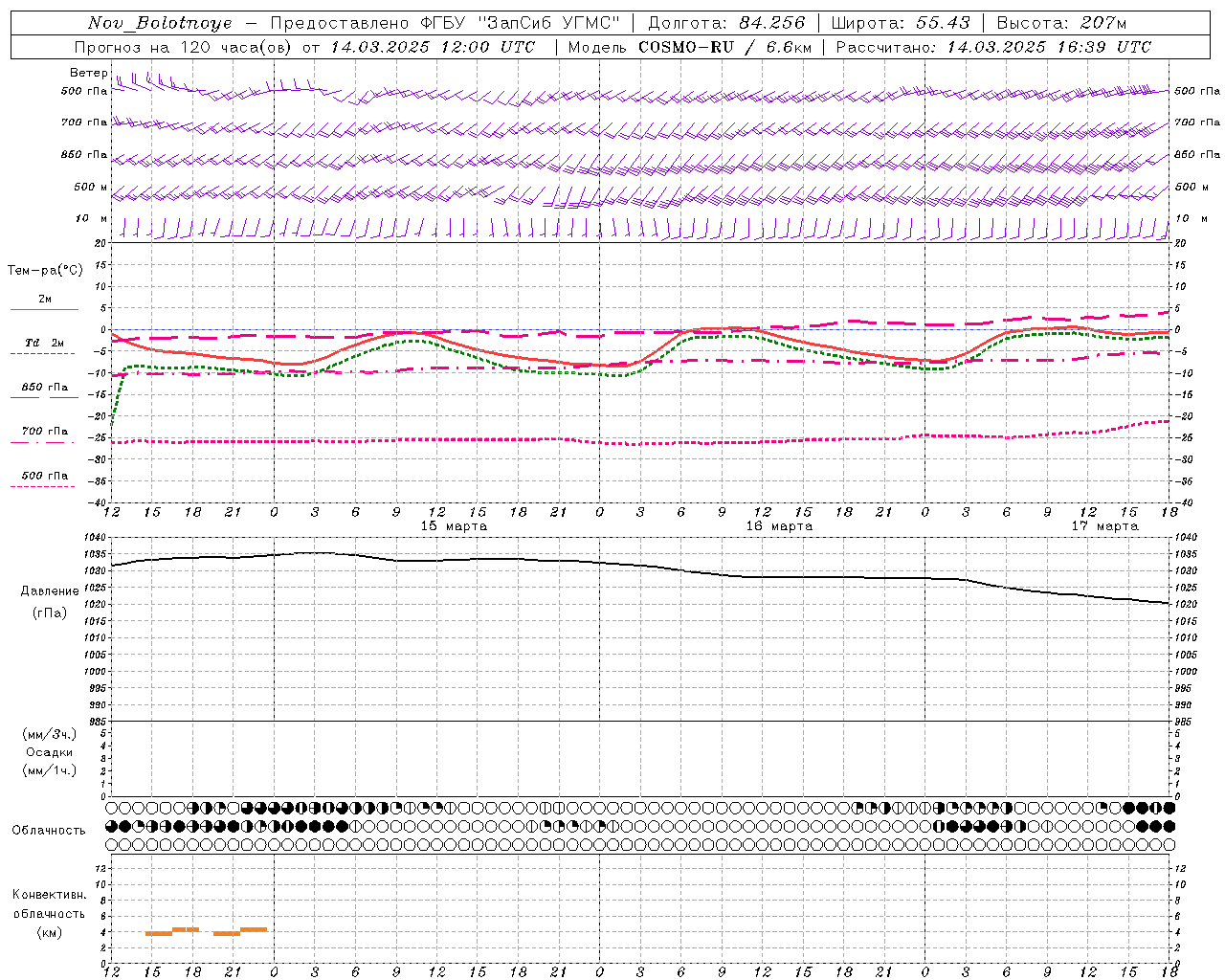Image resolution: width=1225 pixels, height=980 pixels.
Task: Select the left 500 гПа wind level label
Action: pos(84,92)
